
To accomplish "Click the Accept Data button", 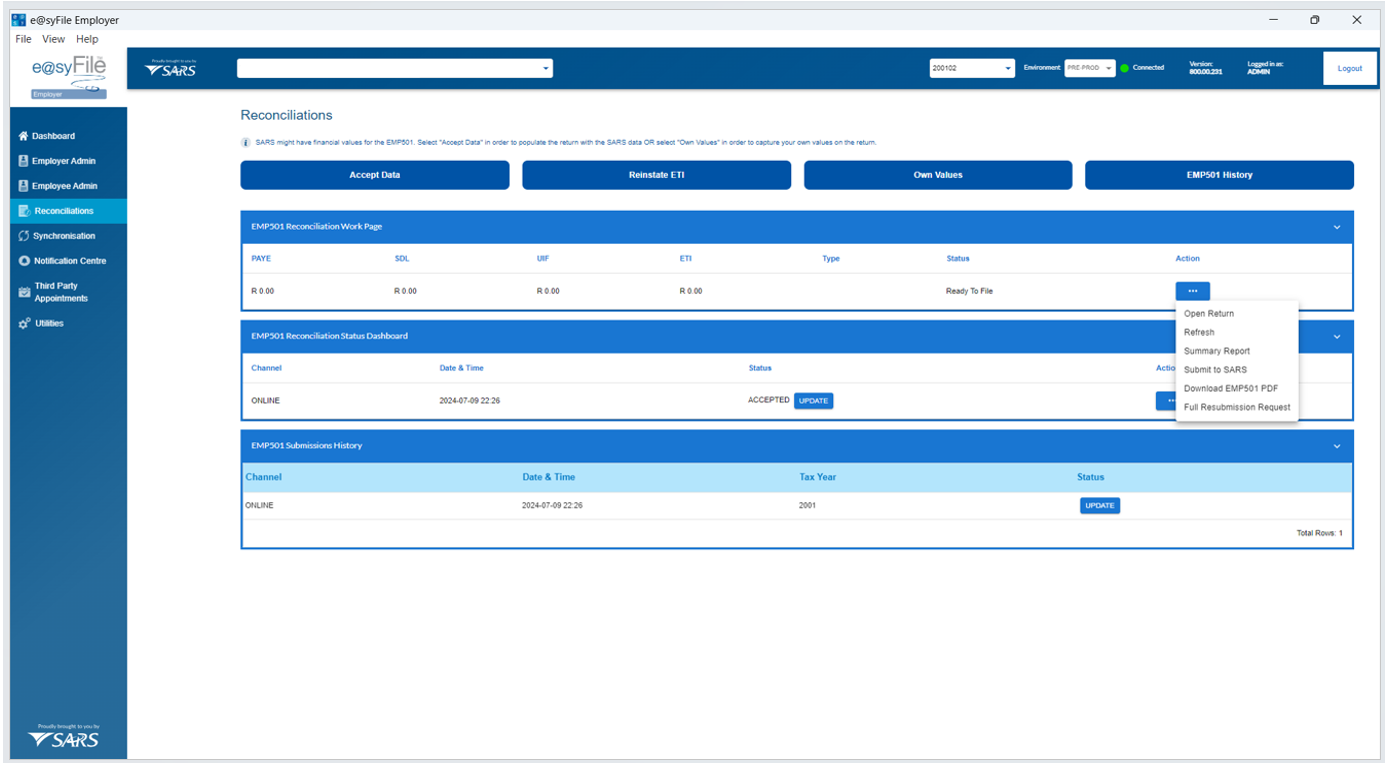I will [x=374, y=175].
